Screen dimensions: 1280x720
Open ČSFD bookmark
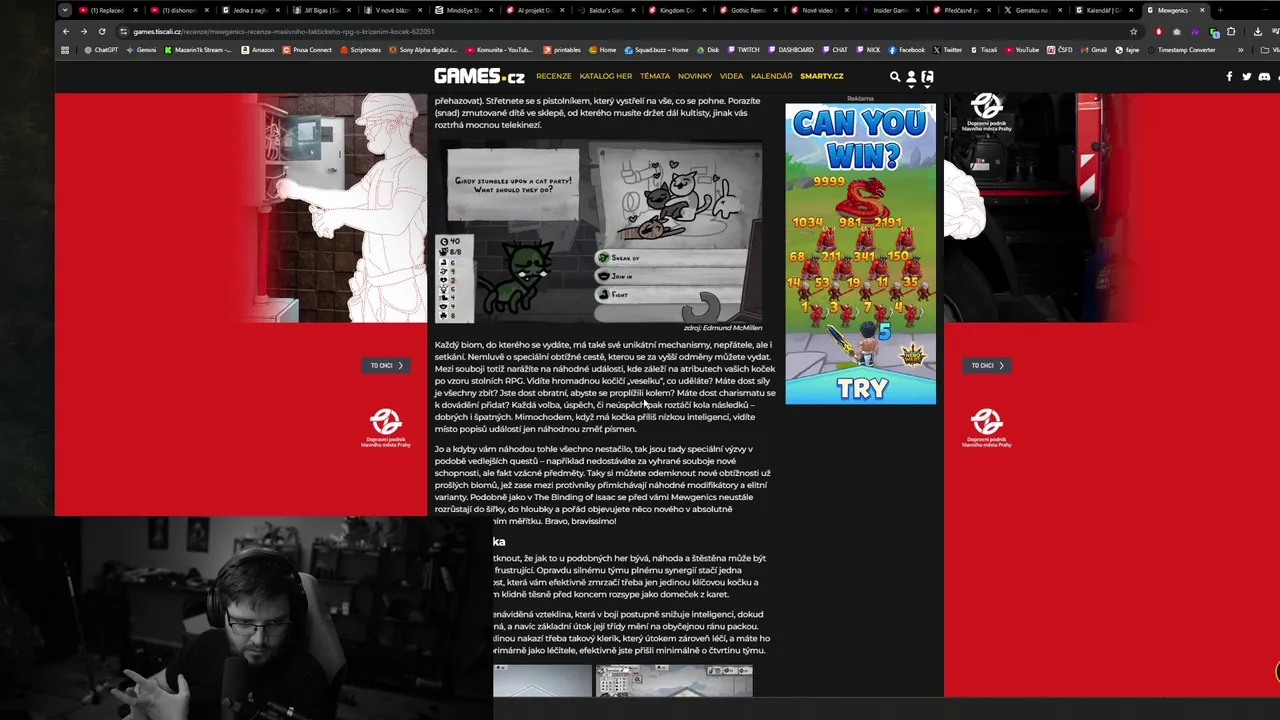[1059, 49]
